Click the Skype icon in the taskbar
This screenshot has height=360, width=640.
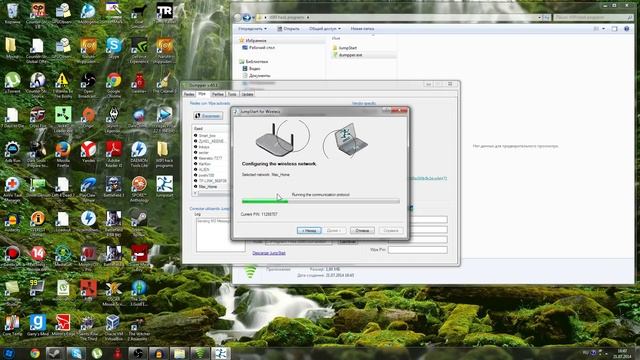[76, 353]
